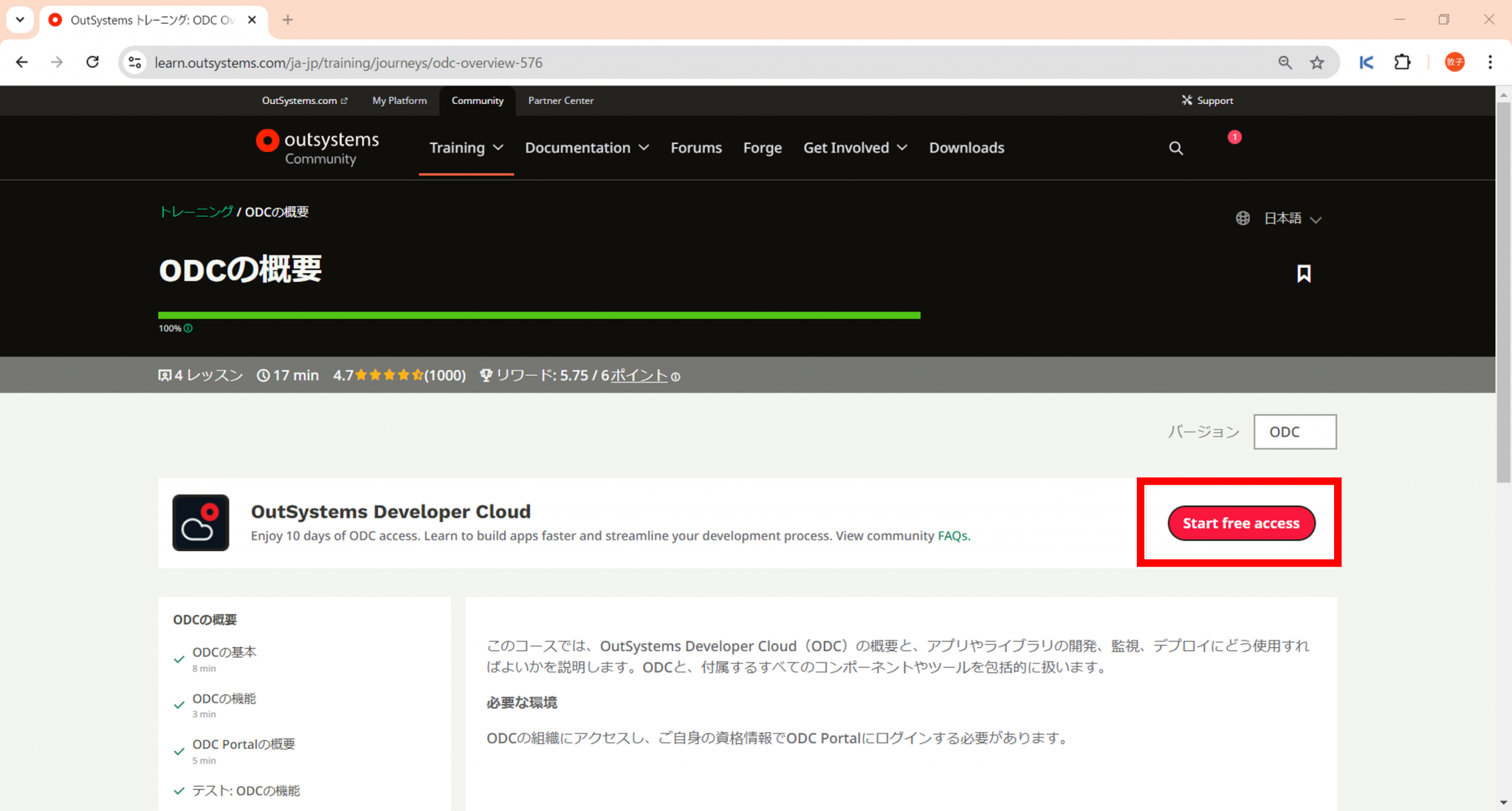
Task: Reload the current page
Action: tap(92, 62)
